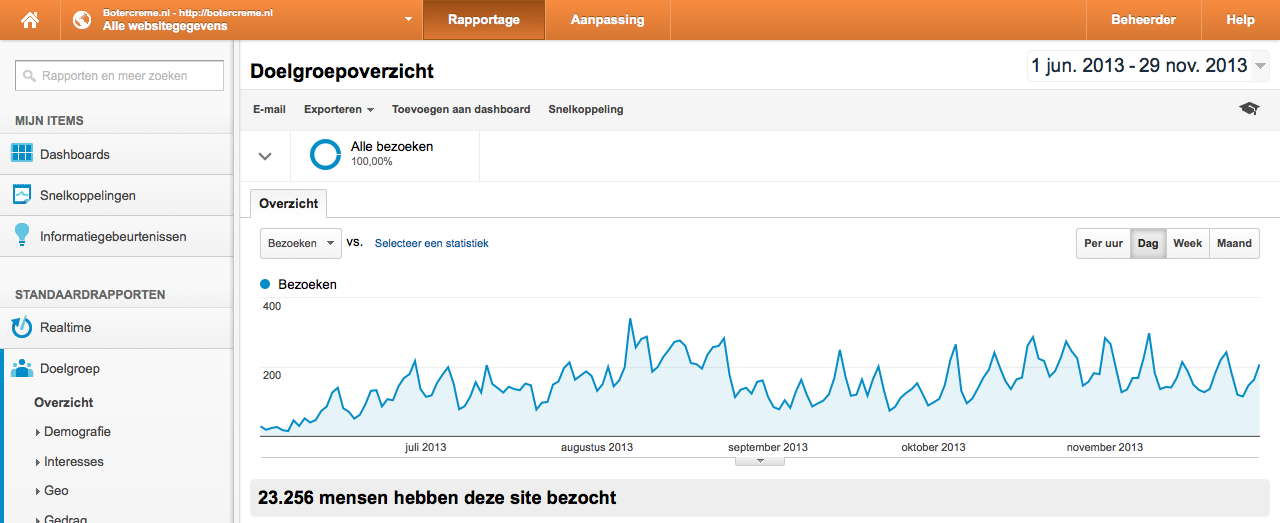Click the blue Bezoeken legend dot

pos(265,284)
